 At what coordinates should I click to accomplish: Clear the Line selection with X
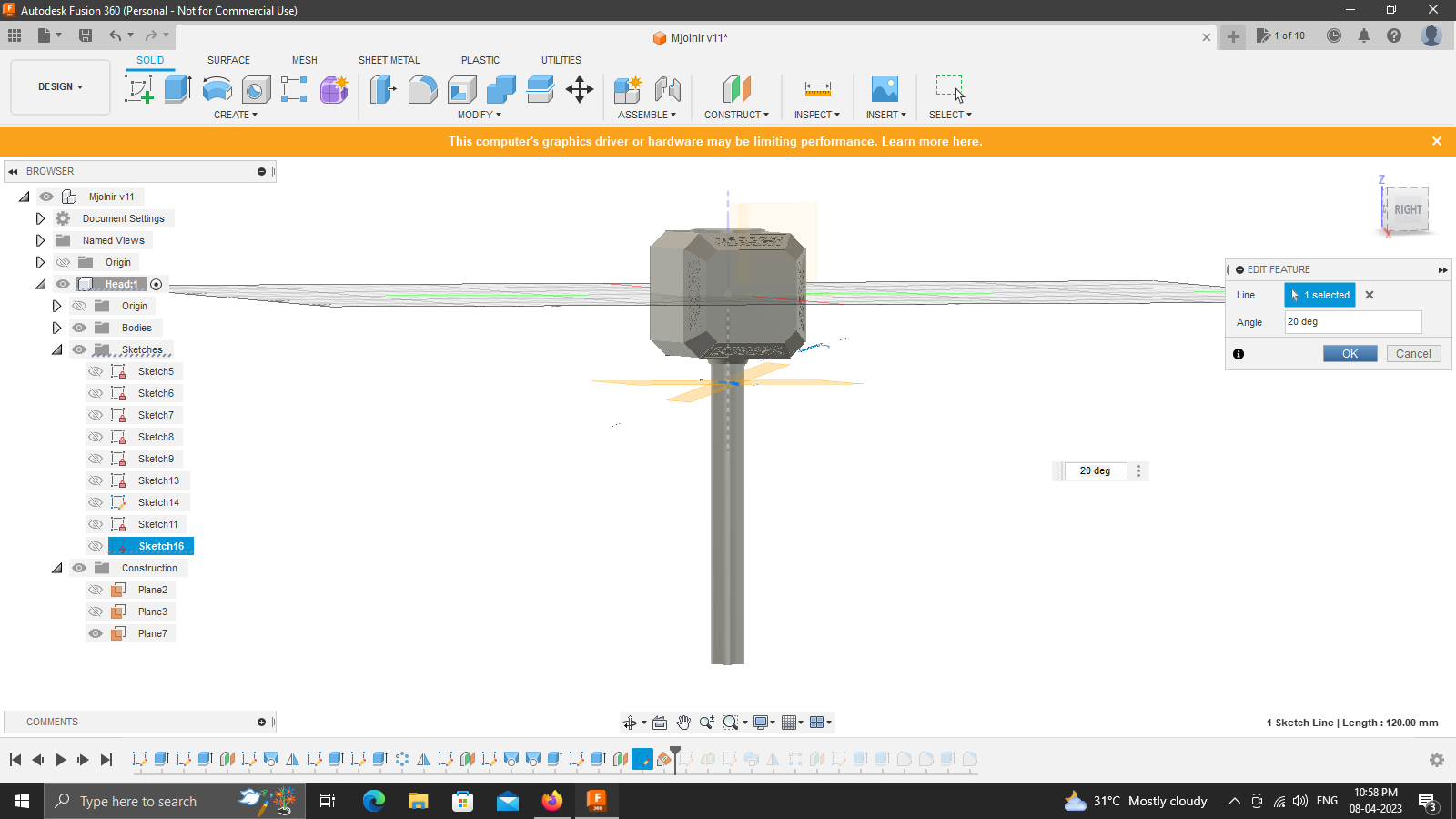(1370, 295)
